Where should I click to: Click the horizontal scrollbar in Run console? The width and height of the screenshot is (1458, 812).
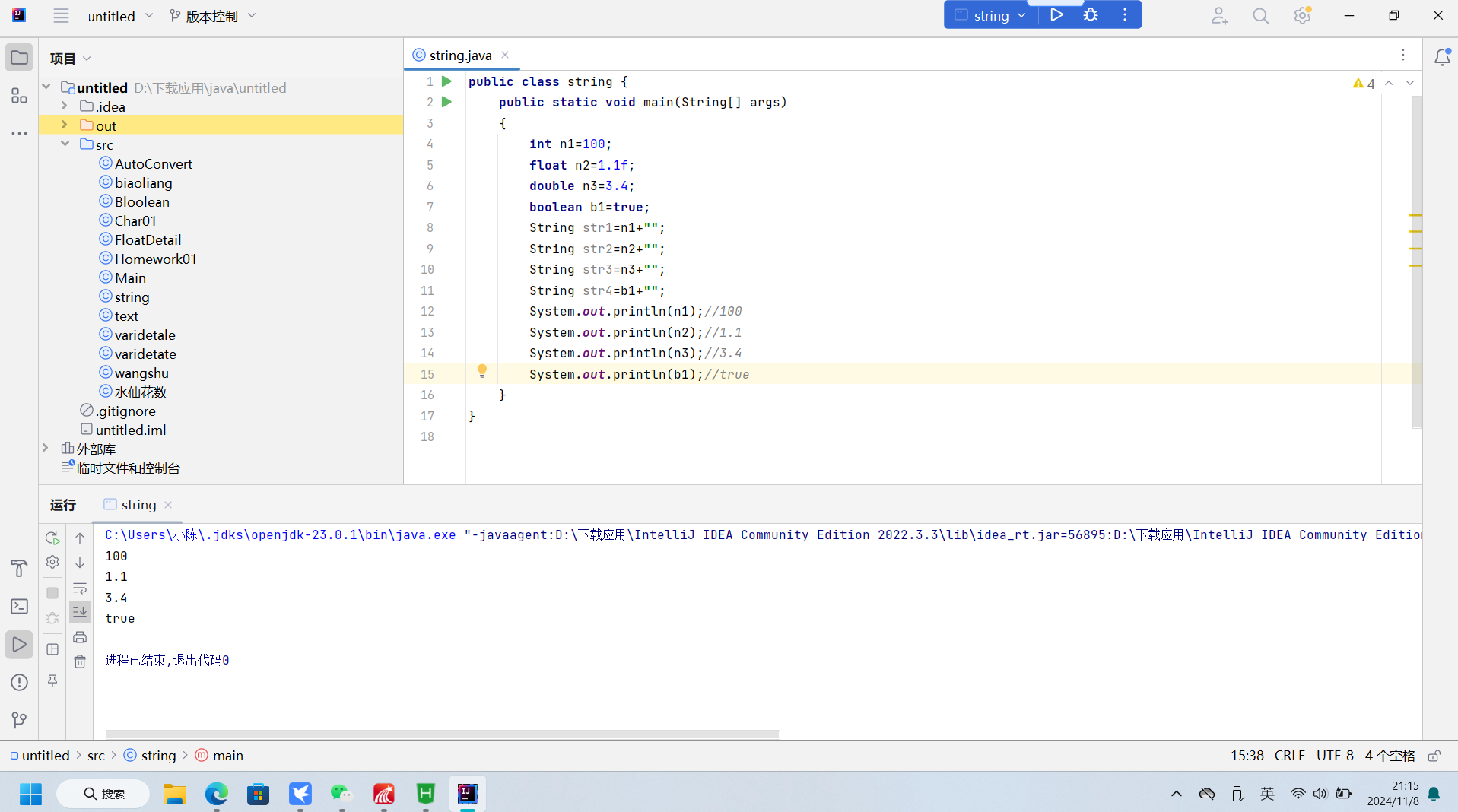point(442,734)
